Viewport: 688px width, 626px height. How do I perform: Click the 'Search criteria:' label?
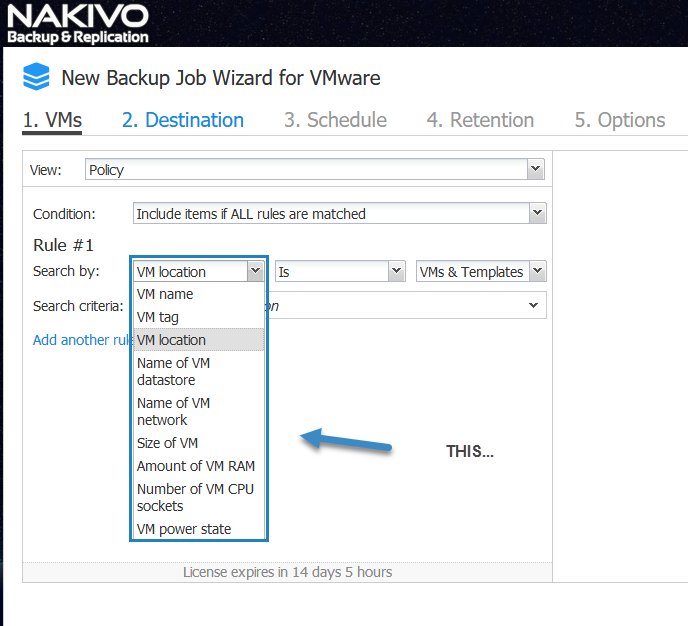point(78,306)
